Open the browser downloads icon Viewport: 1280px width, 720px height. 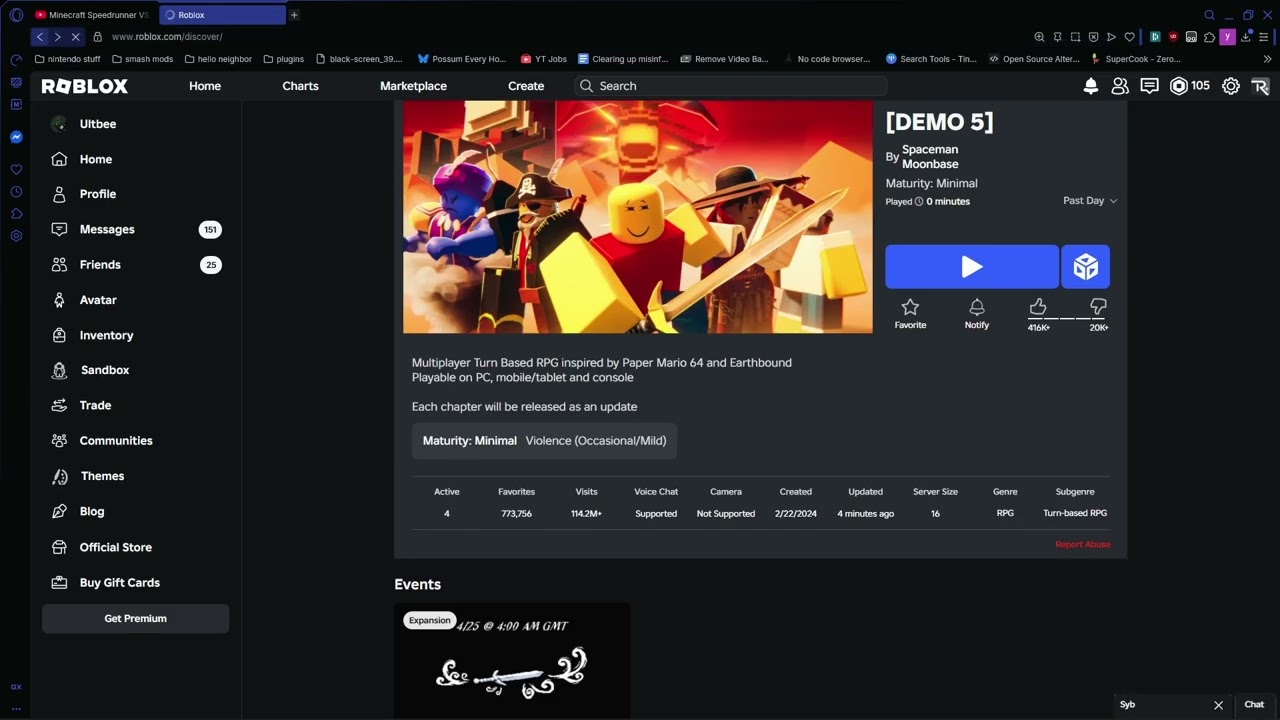coord(1246,37)
